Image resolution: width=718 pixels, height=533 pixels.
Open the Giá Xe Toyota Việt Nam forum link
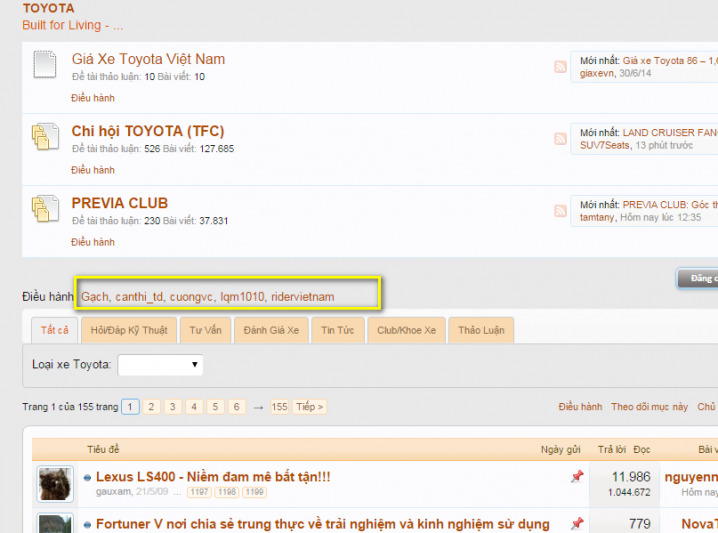pyautogui.click(x=148, y=59)
